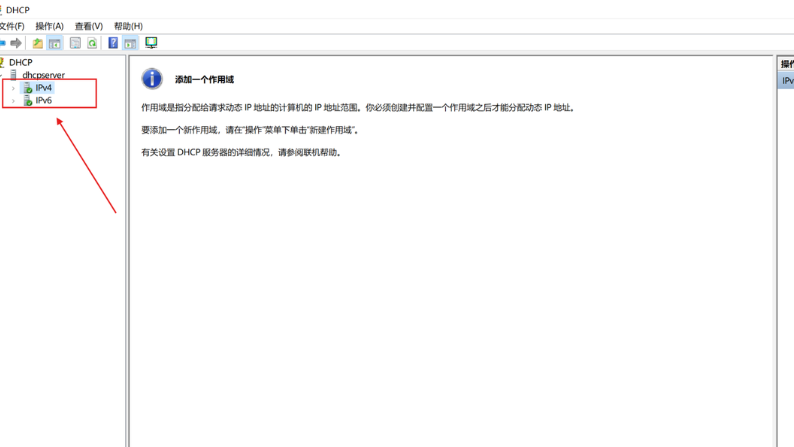Open the 操作(A) menu
The image size is (794, 447).
49,26
